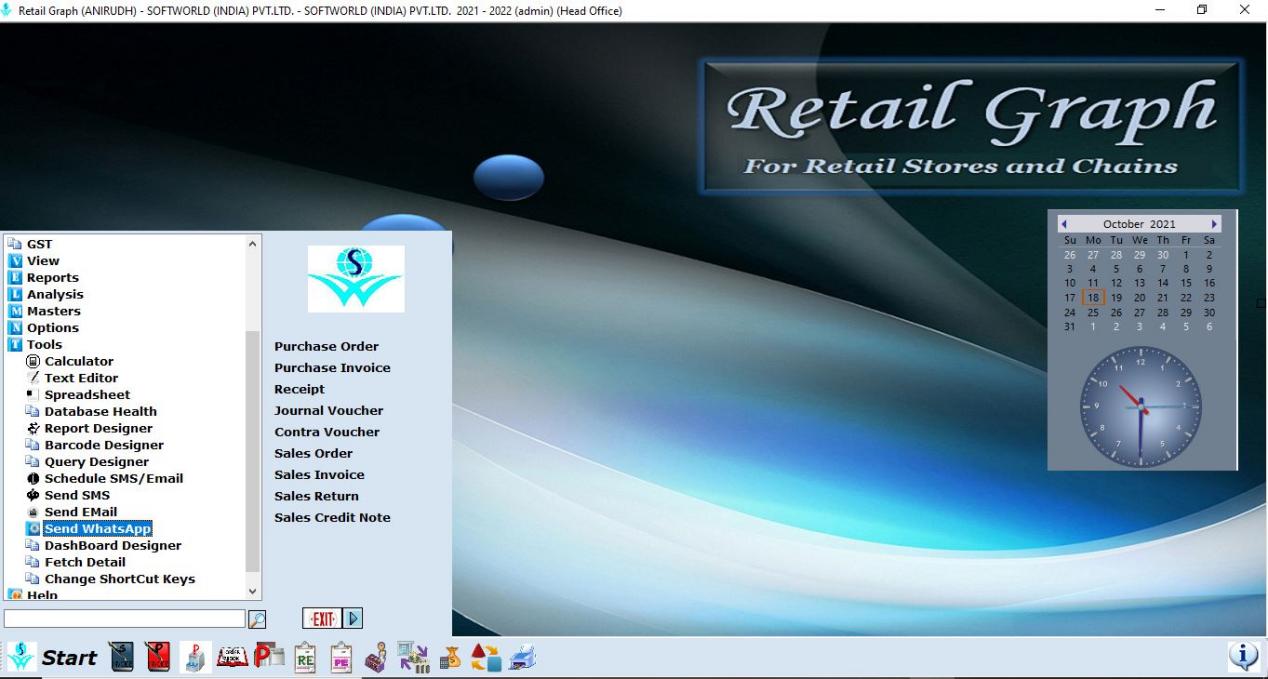Open DashBoard Designer tool
Screen dimensions: 1268x679
tap(113, 545)
